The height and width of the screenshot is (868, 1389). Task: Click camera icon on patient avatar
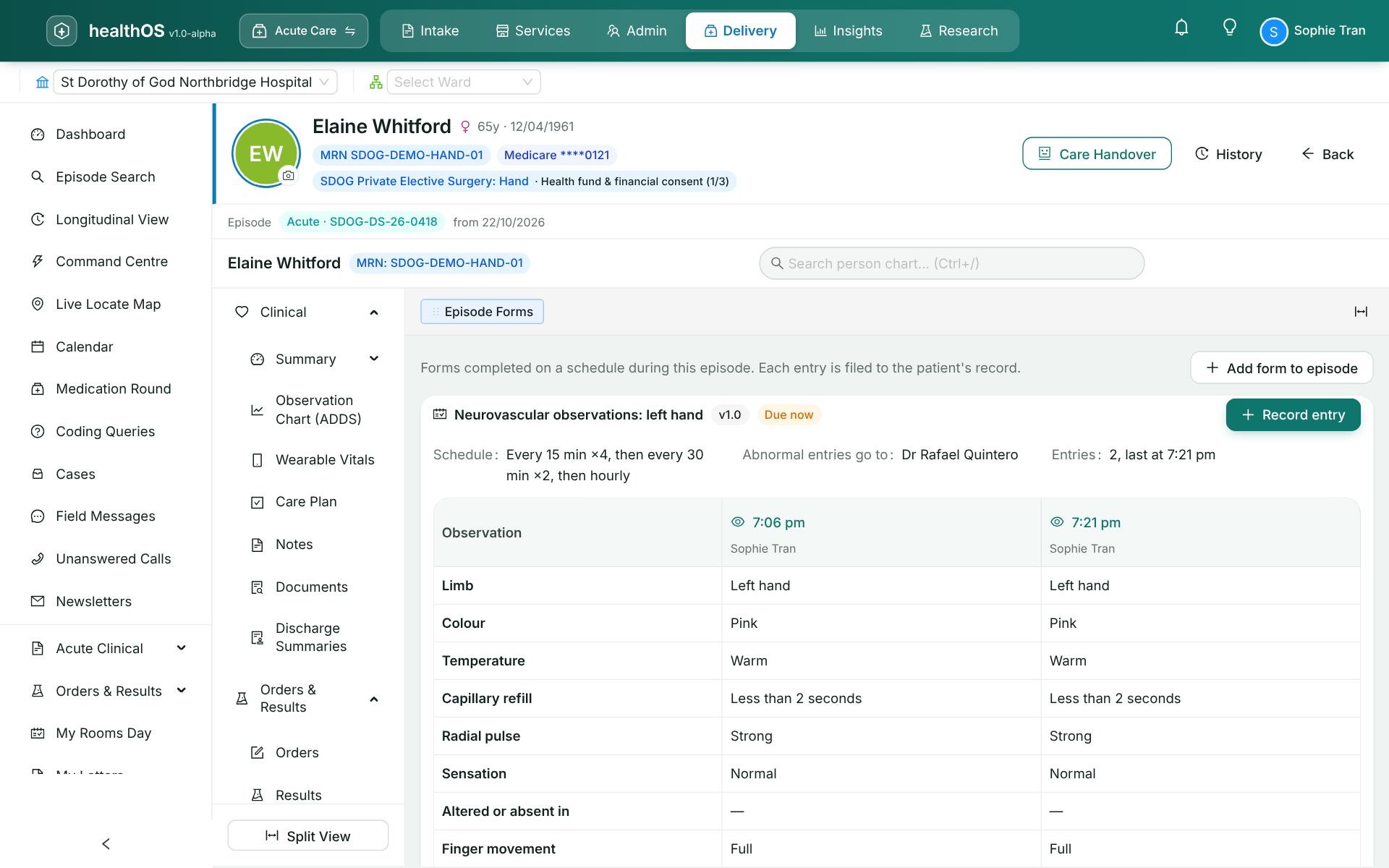pyautogui.click(x=288, y=175)
